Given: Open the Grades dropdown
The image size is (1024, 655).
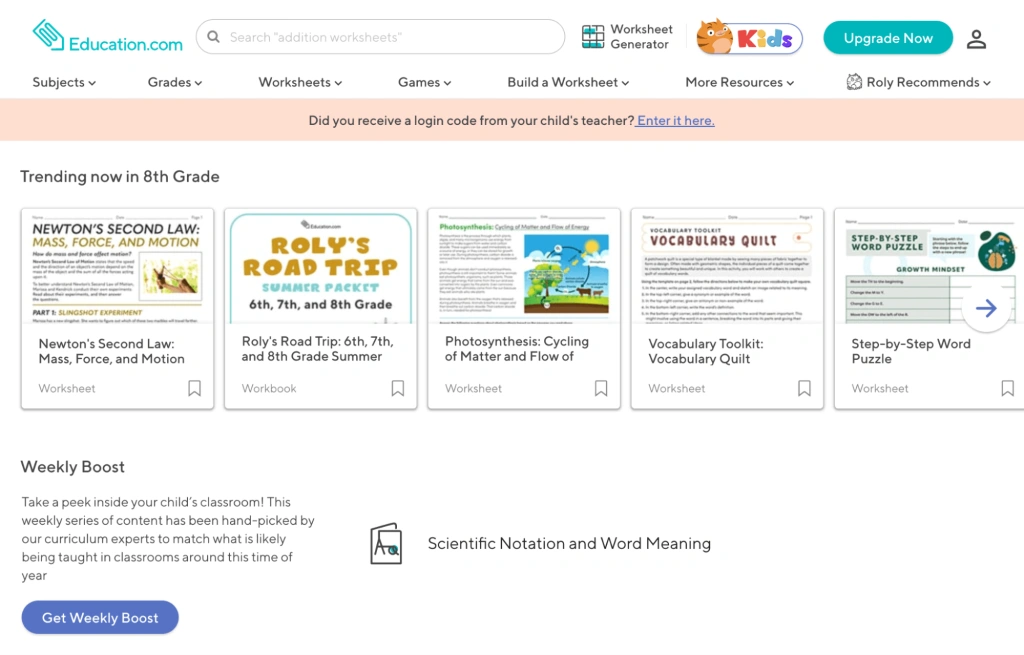Looking at the screenshot, I should coord(174,83).
